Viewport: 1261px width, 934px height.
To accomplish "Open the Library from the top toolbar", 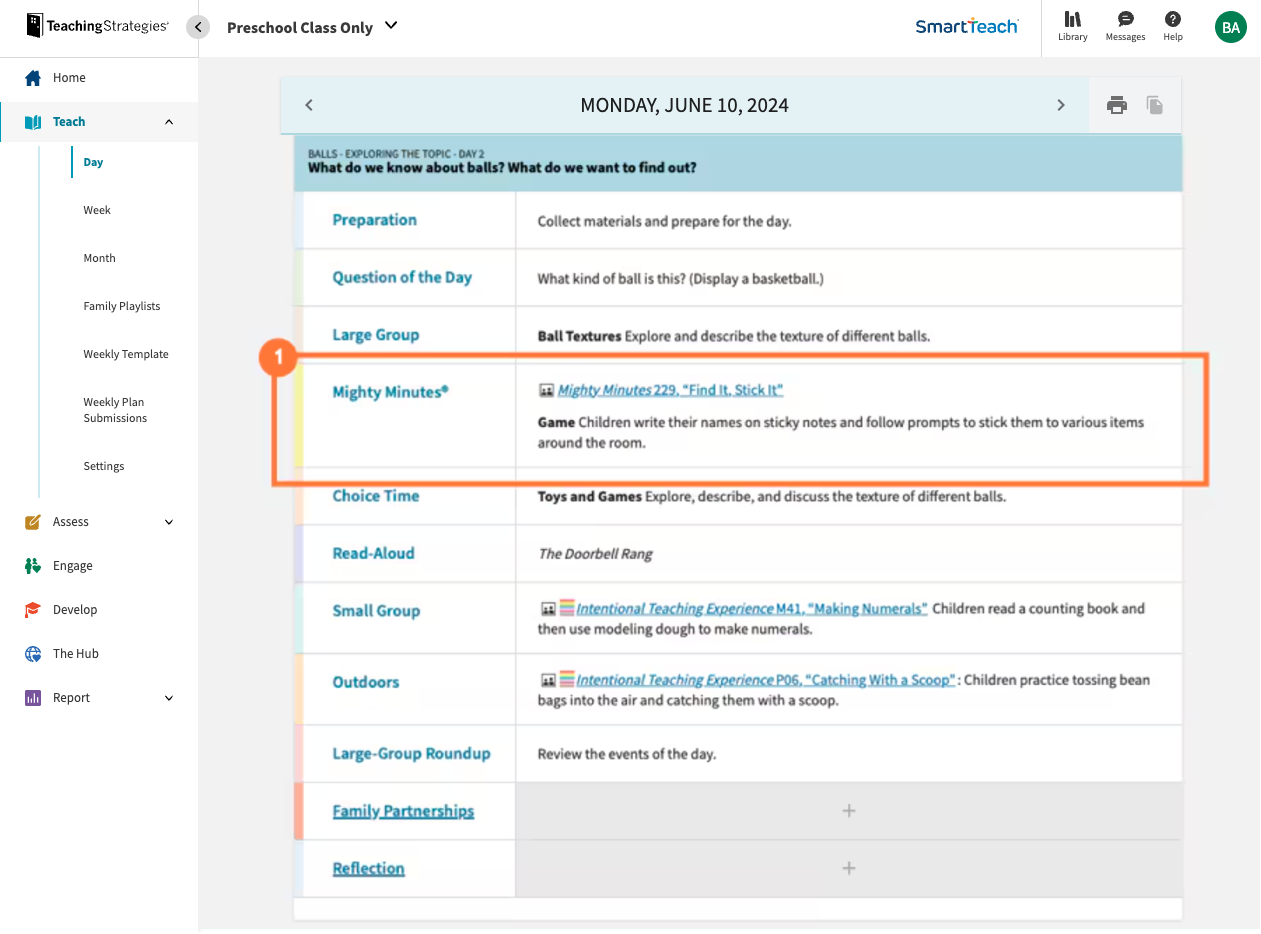I will pyautogui.click(x=1072, y=27).
